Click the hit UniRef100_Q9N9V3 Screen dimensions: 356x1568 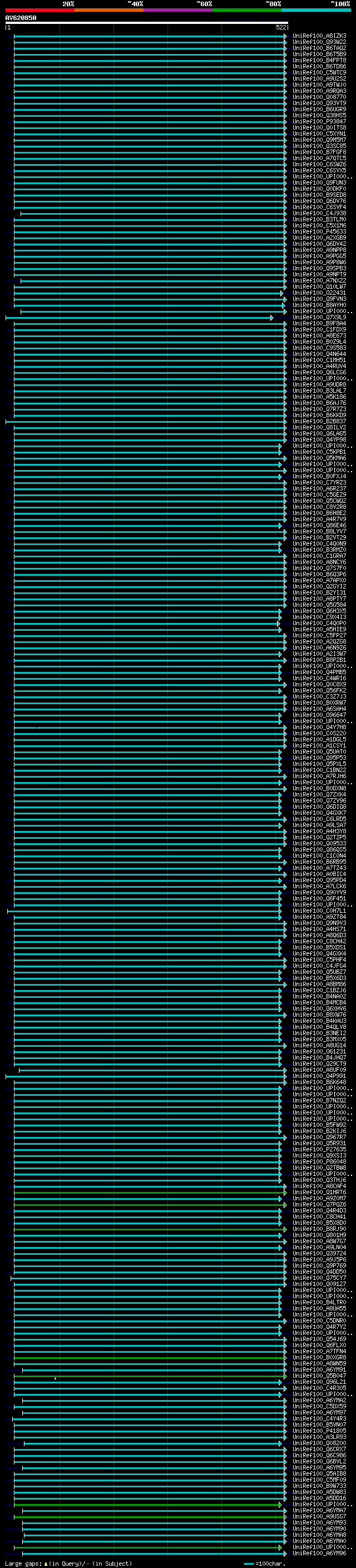click(319, 923)
